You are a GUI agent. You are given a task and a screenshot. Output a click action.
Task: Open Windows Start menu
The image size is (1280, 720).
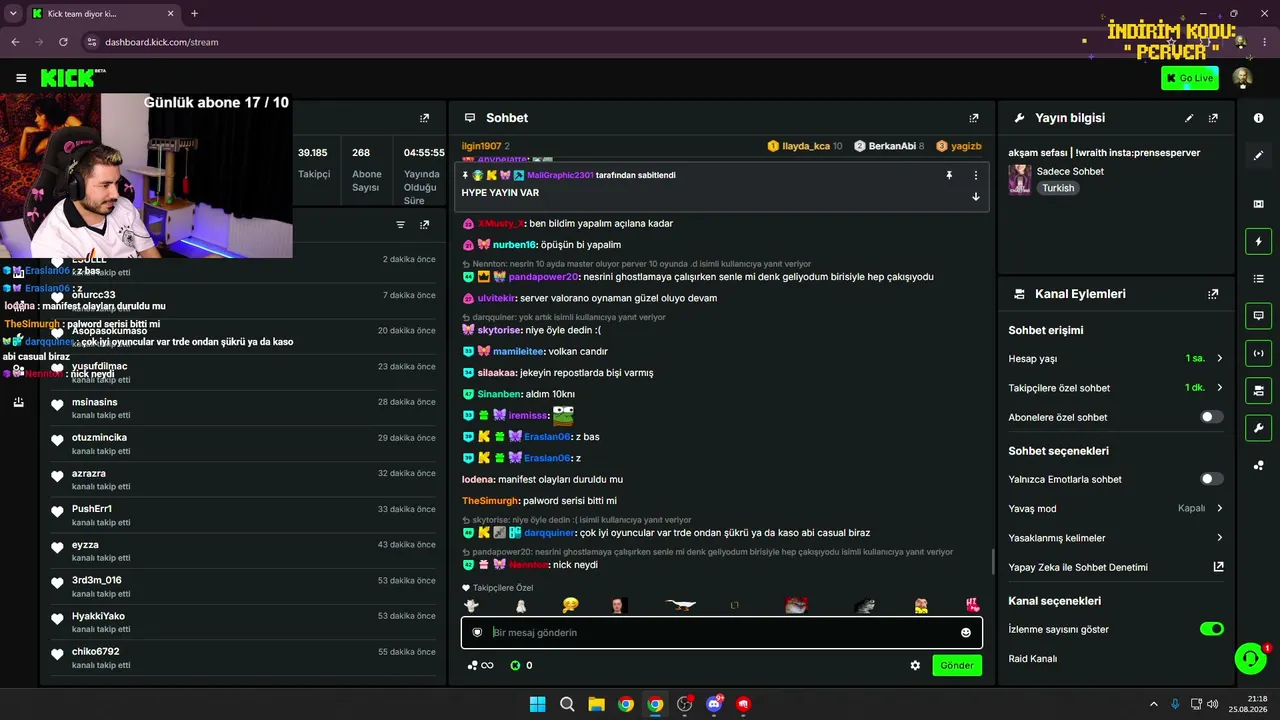pos(537,704)
